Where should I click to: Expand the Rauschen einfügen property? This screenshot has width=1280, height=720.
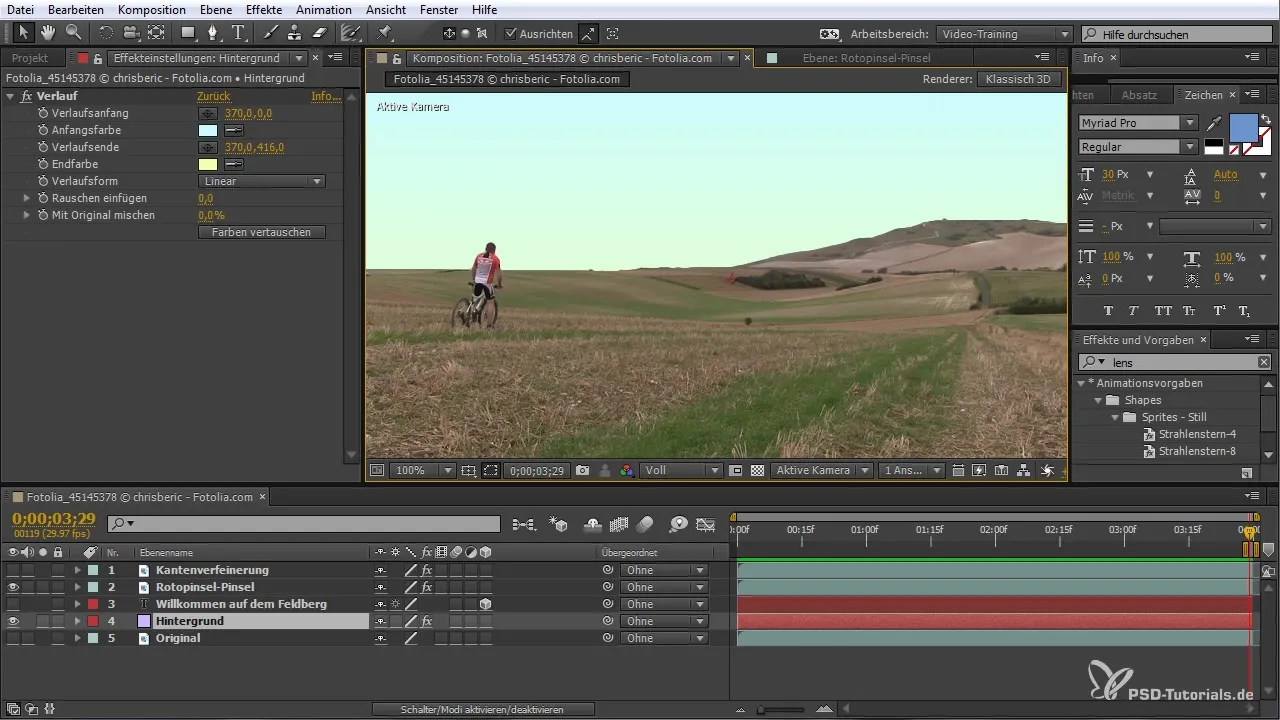coord(27,199)
